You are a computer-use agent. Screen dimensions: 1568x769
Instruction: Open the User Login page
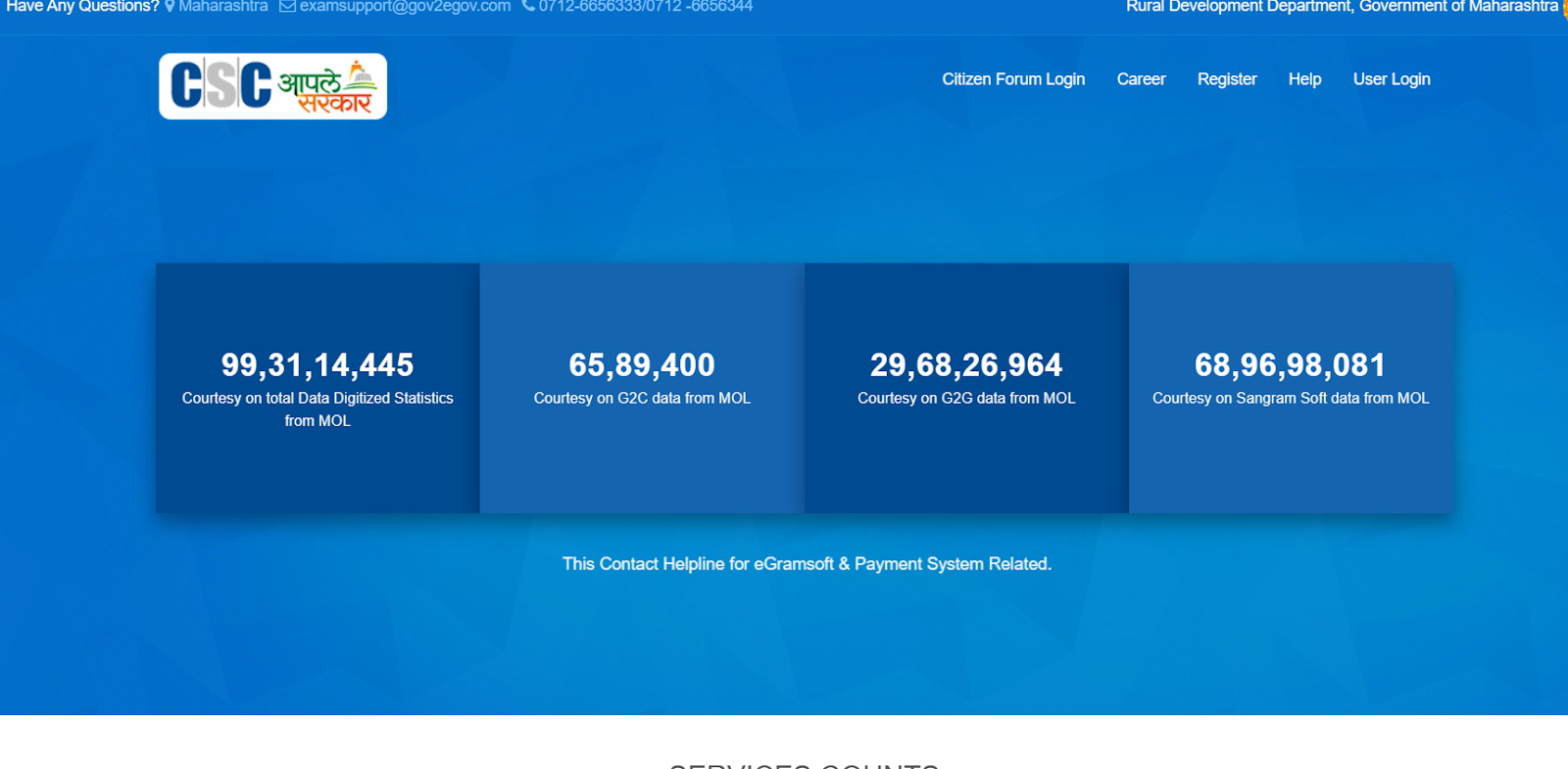coord(1392,79)
